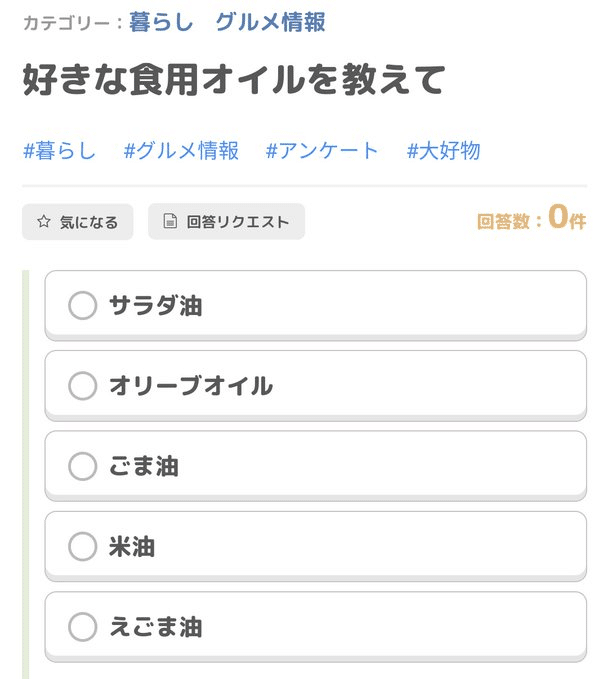Click the えごま油 option label text

[x=155, y=627]
